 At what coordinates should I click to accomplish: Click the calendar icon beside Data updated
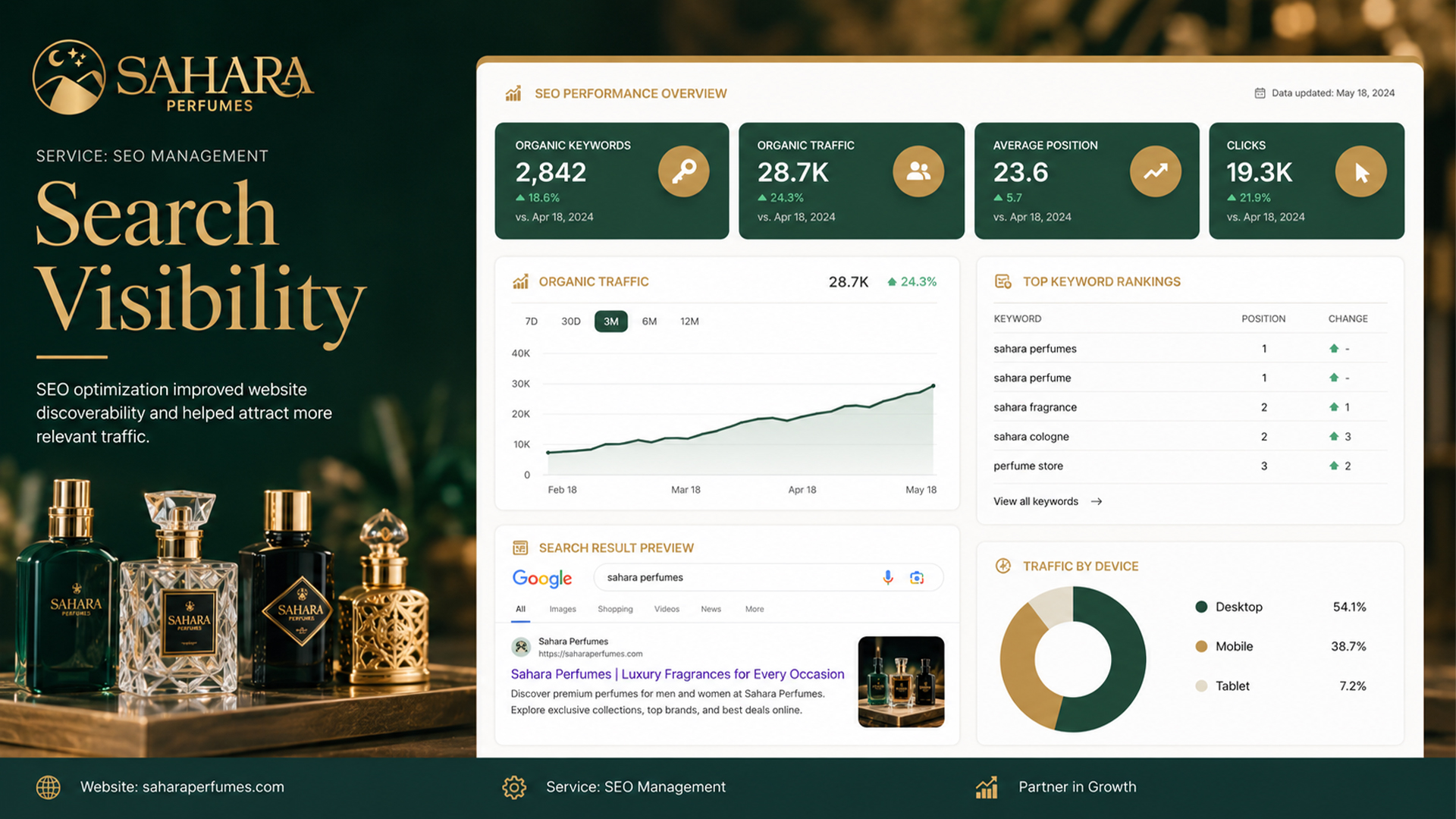point(1260,93)
